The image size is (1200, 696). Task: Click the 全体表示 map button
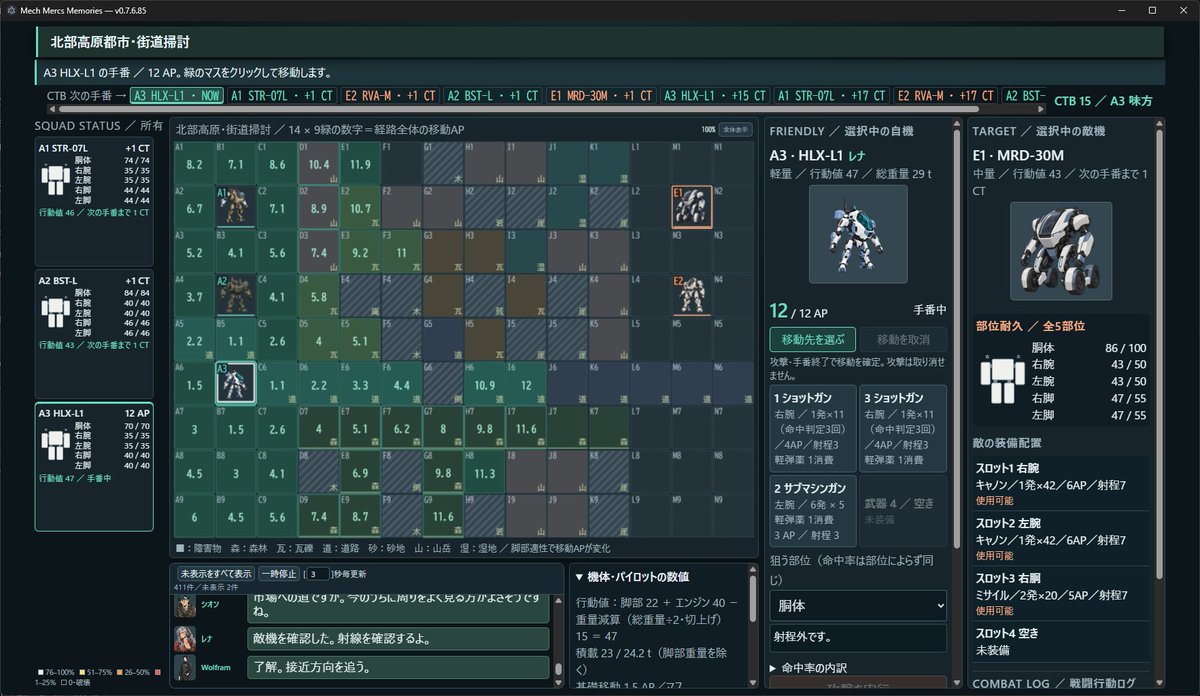point(736,130)
